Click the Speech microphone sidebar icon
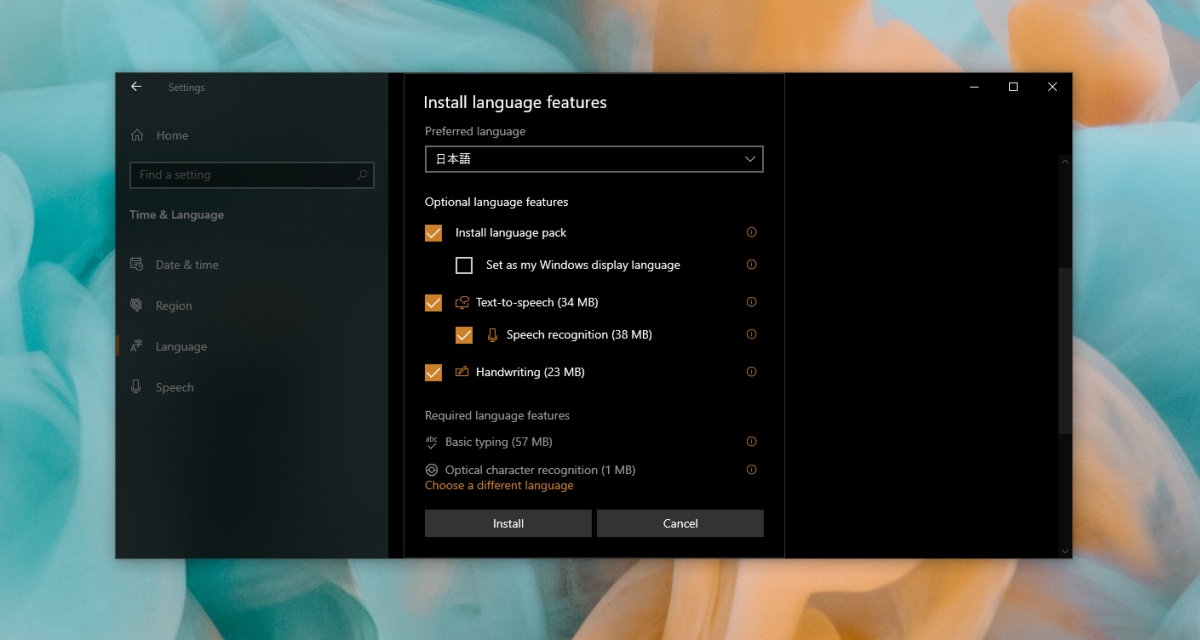Viewport: 1200px width, 640px height. (136, 387)
